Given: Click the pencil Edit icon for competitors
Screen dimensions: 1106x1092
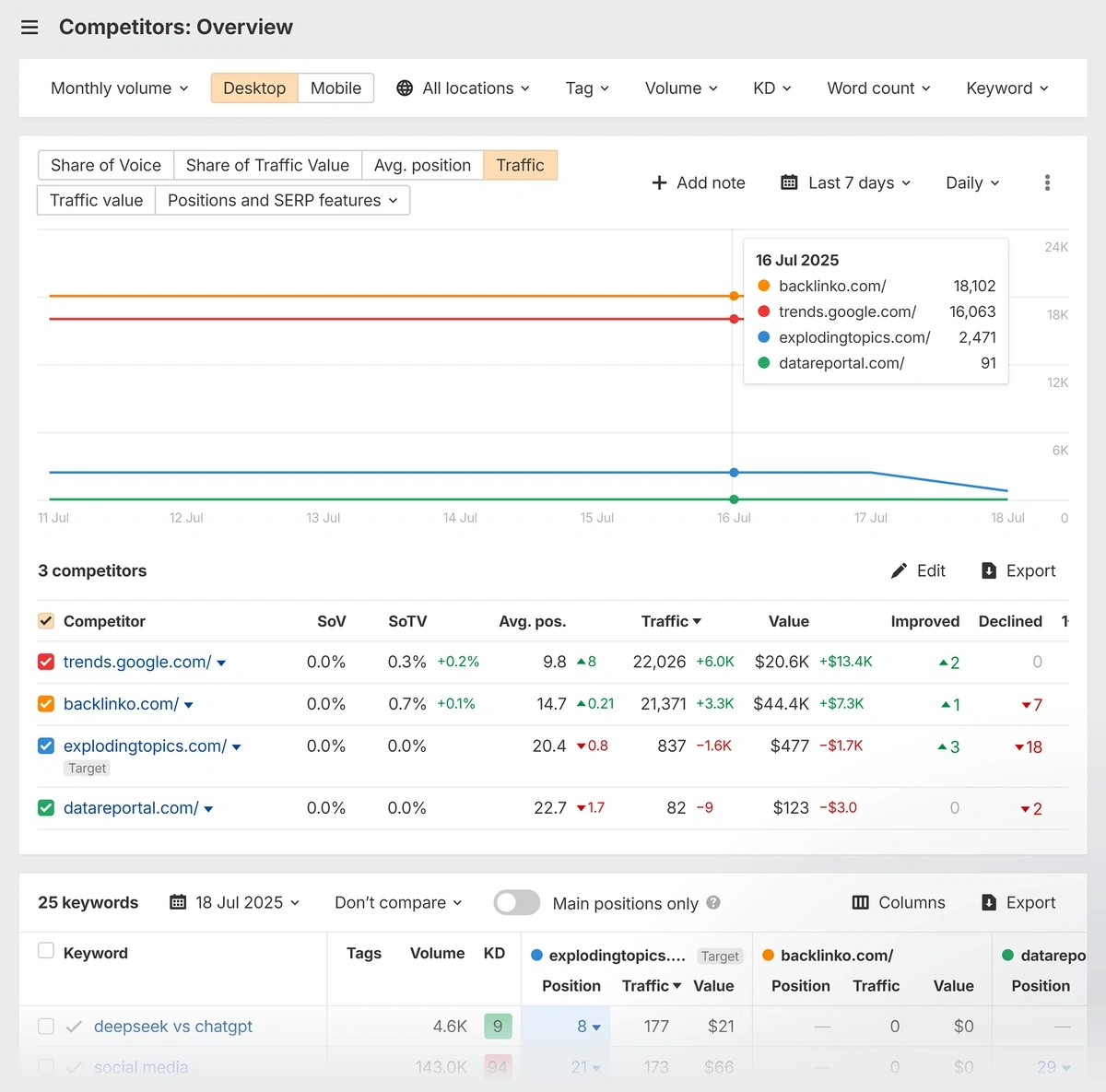Looking at the screenshot, I should [899, 571].
